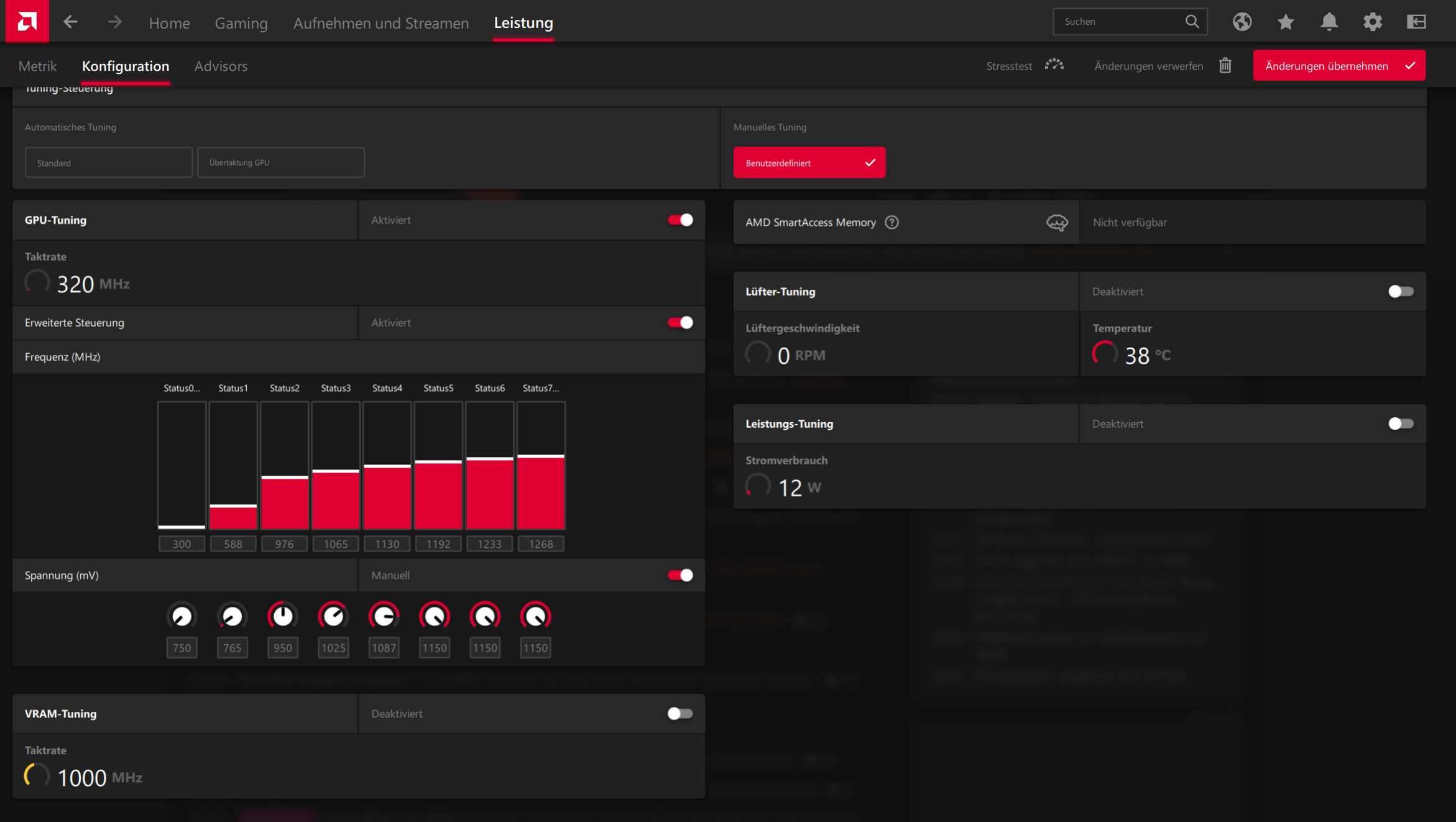Click the Status4 frequency slider bar
Image resolution: width=1456 pixels, height=822 pixels.
pos(387,465)
